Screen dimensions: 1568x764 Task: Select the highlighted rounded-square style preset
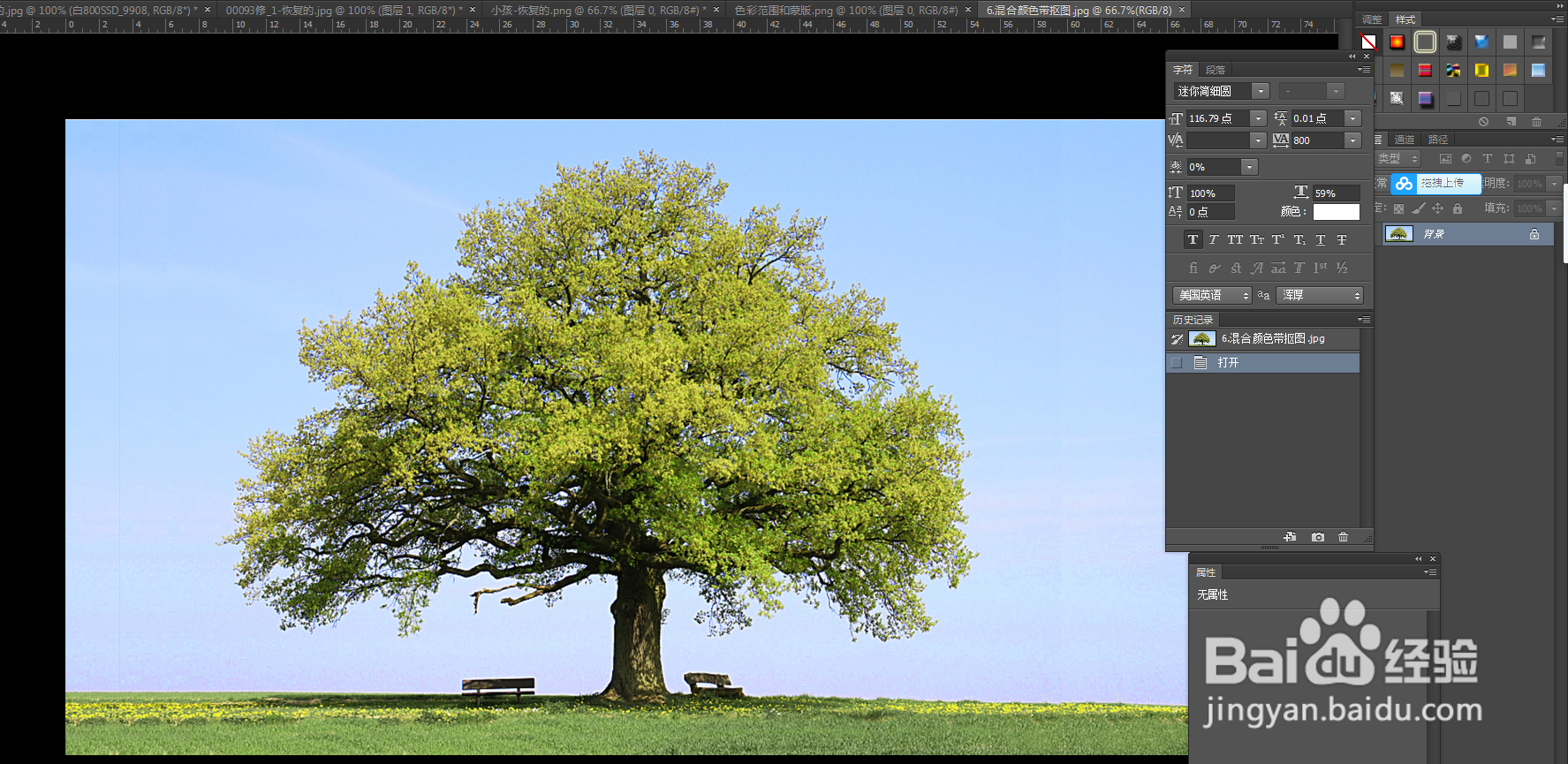1425,42
